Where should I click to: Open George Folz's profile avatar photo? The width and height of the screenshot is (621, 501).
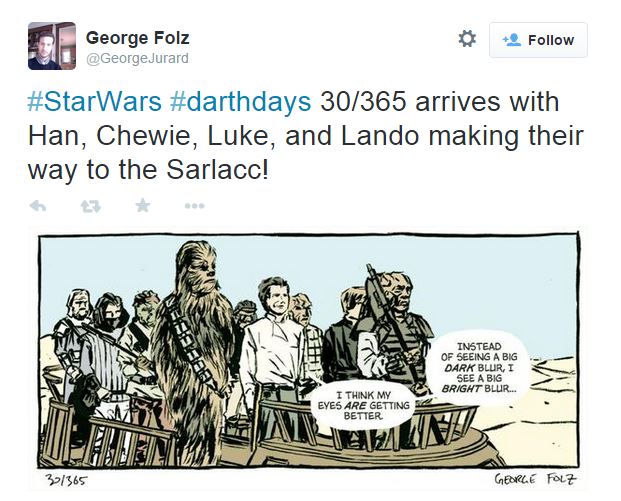click(x=52, y=46)
